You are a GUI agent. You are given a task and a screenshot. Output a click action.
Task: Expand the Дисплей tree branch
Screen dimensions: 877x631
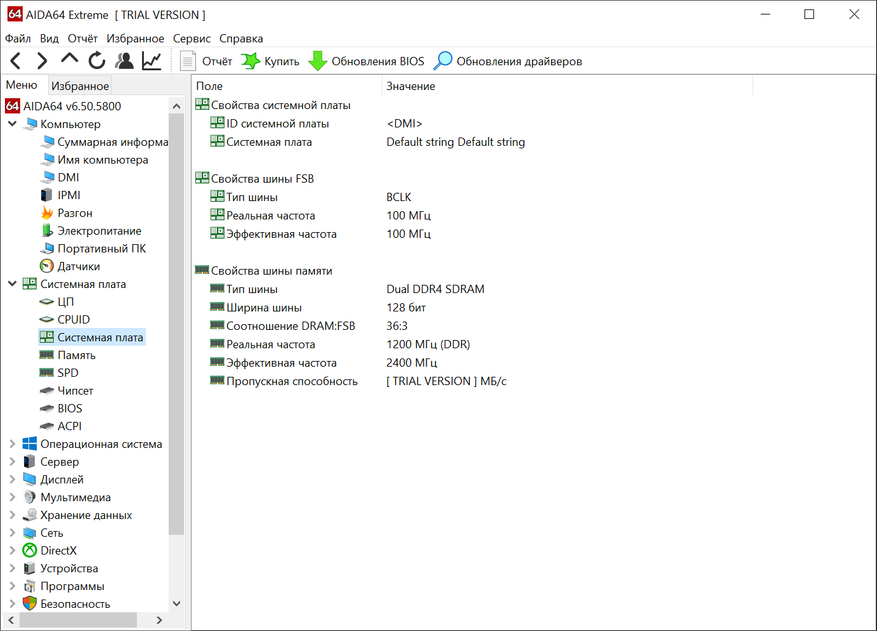pos(12,479)
